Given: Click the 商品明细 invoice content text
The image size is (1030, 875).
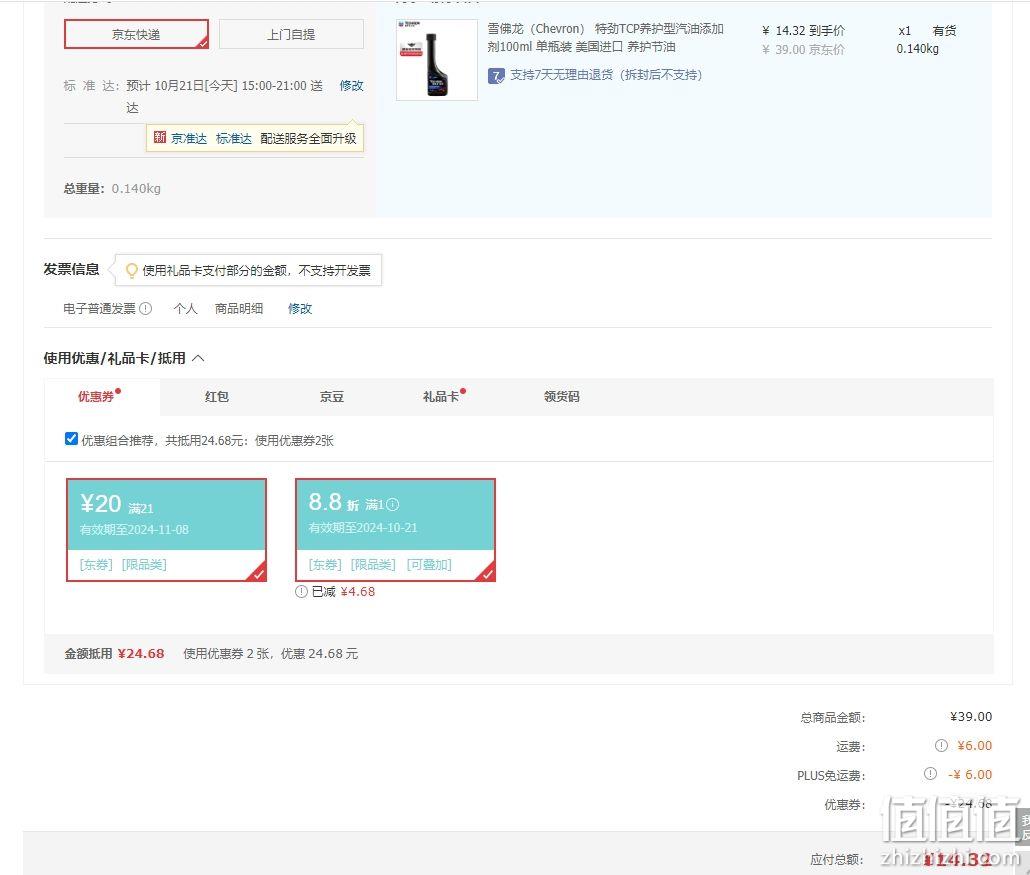Looking at the screenshot, I should [239, 308].
